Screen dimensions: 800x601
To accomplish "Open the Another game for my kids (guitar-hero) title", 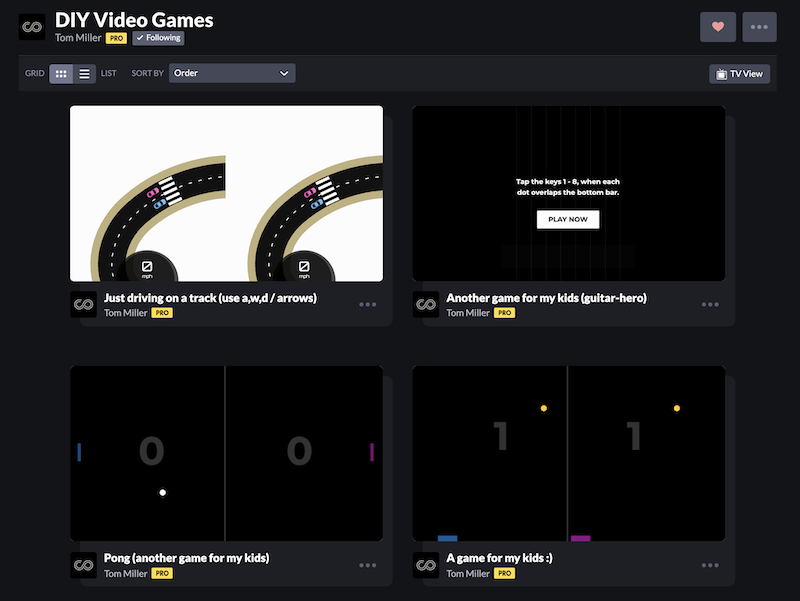I will (x=546, y=298).
